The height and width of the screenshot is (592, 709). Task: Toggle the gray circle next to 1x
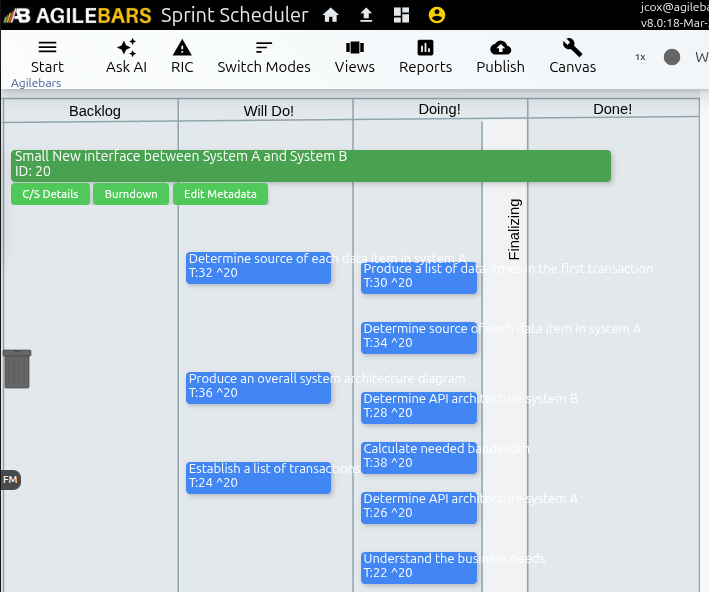[x=672, y=57]
